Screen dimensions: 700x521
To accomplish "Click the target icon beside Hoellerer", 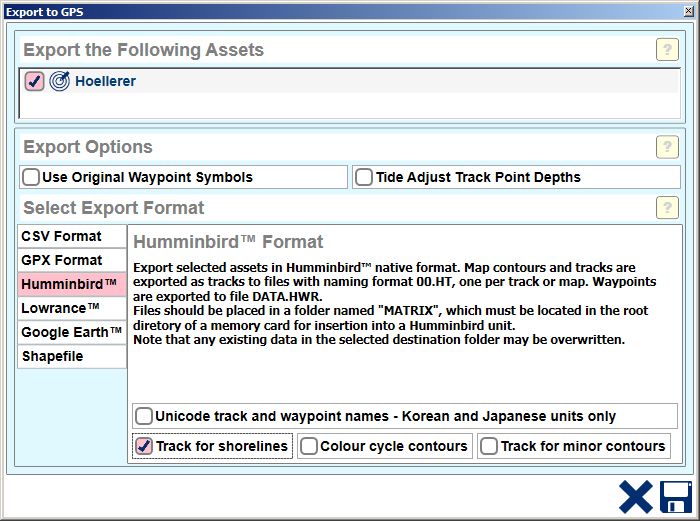I will point(60,81).
